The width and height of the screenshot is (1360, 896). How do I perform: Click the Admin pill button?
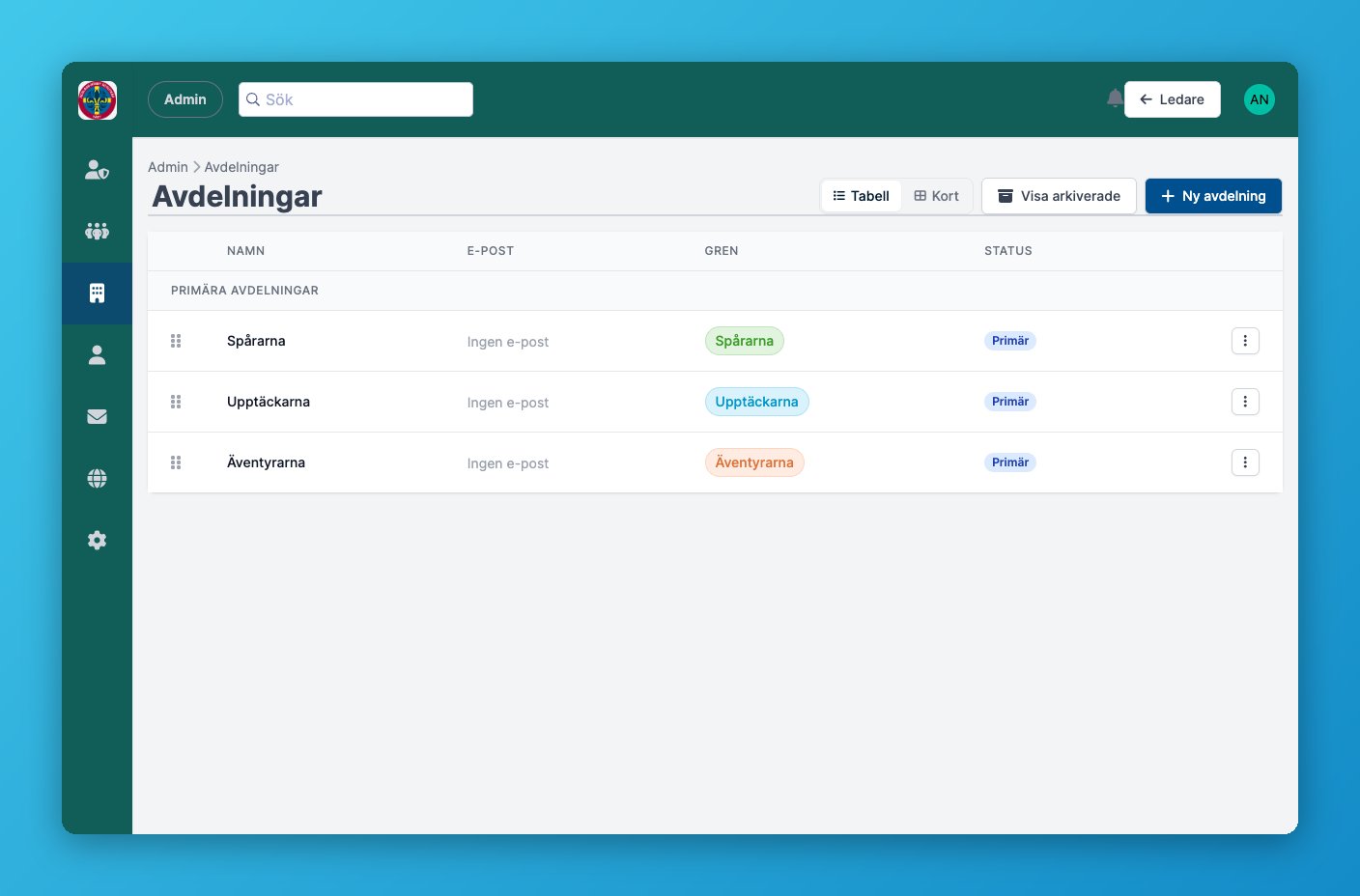click(x=185, y=99)
